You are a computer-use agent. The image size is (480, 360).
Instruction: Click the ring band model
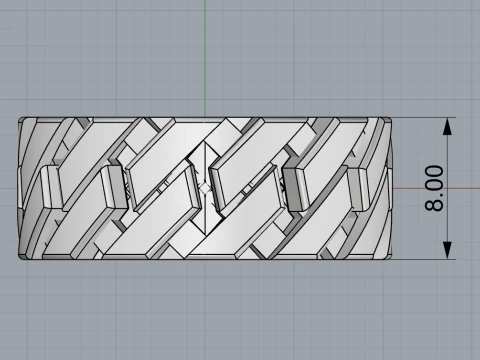click(205, 188)
